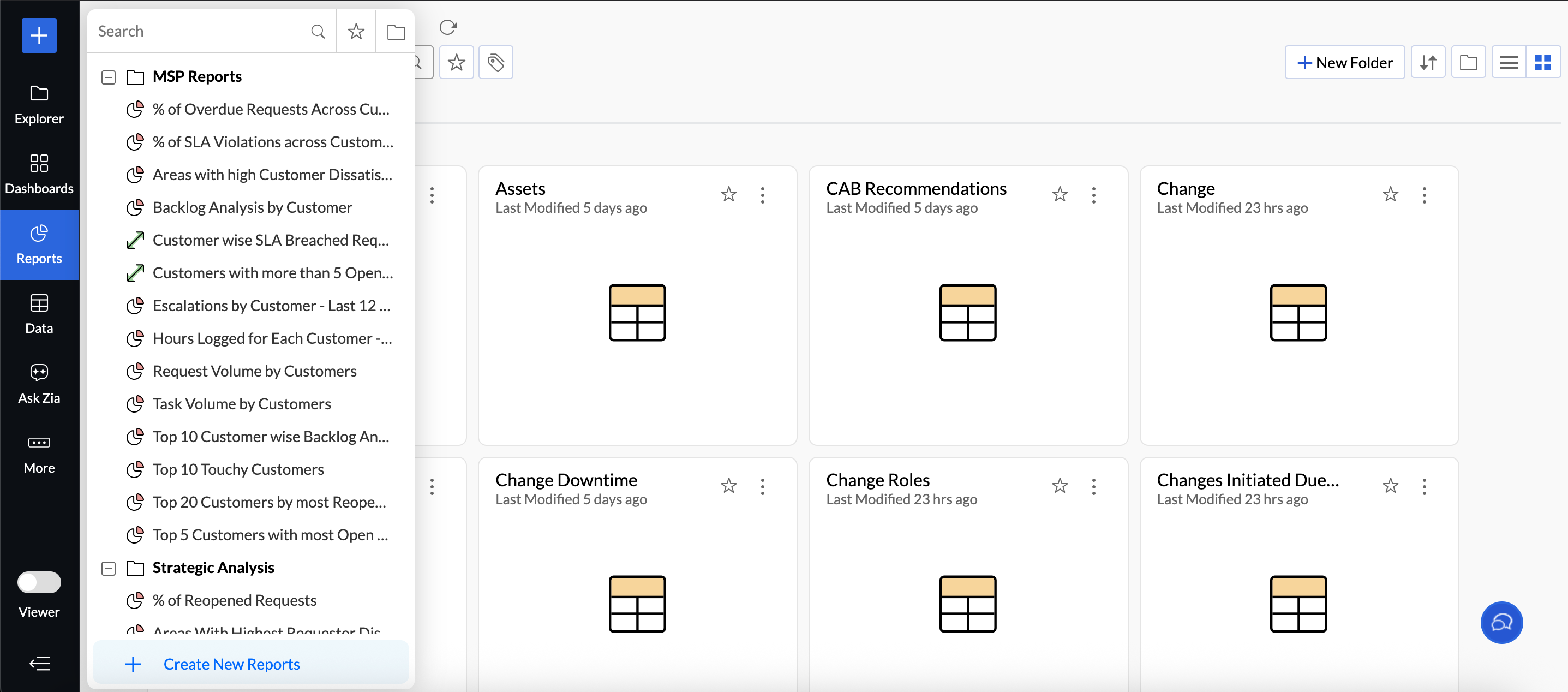The width and height of the screenshot is (1568, 692).
Task: Click the tags filter icon
Action: [495, 62]
